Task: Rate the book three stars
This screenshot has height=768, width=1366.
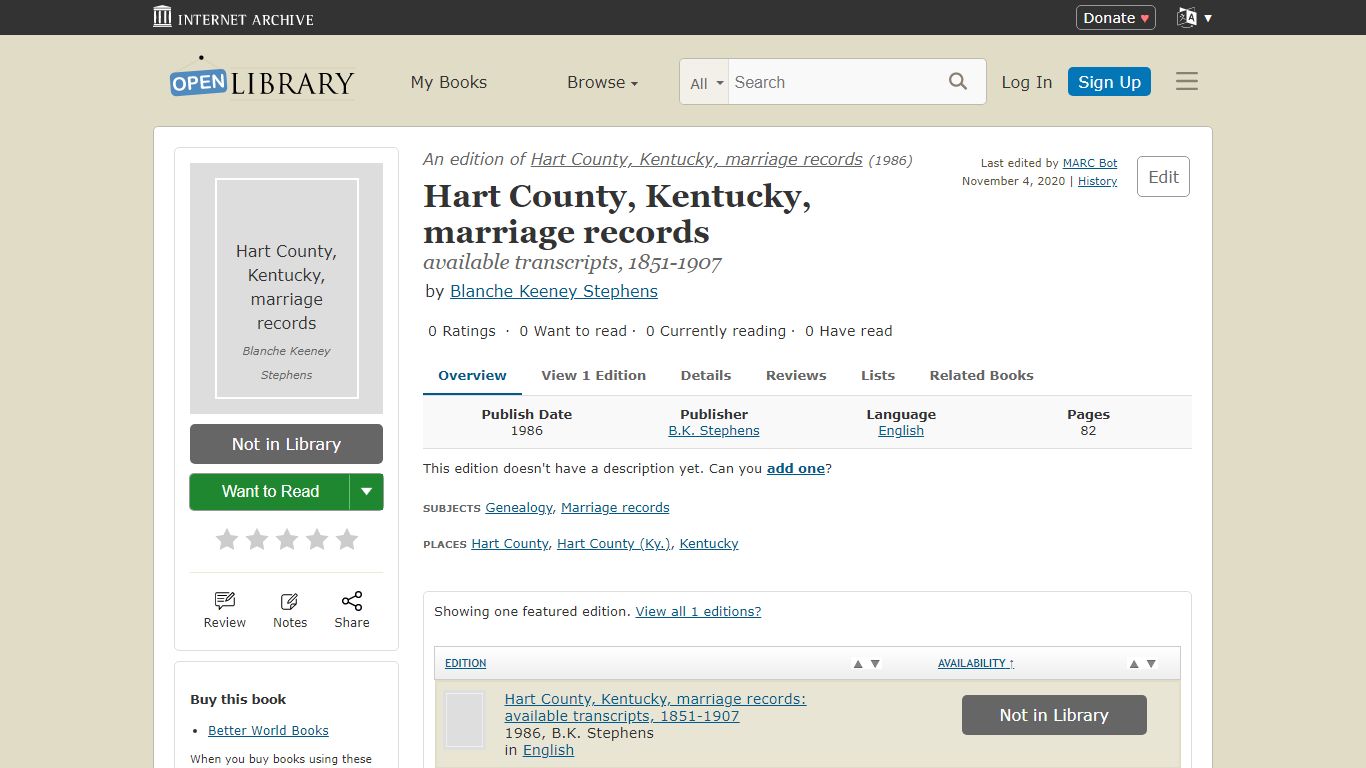Action: [287, 540]
